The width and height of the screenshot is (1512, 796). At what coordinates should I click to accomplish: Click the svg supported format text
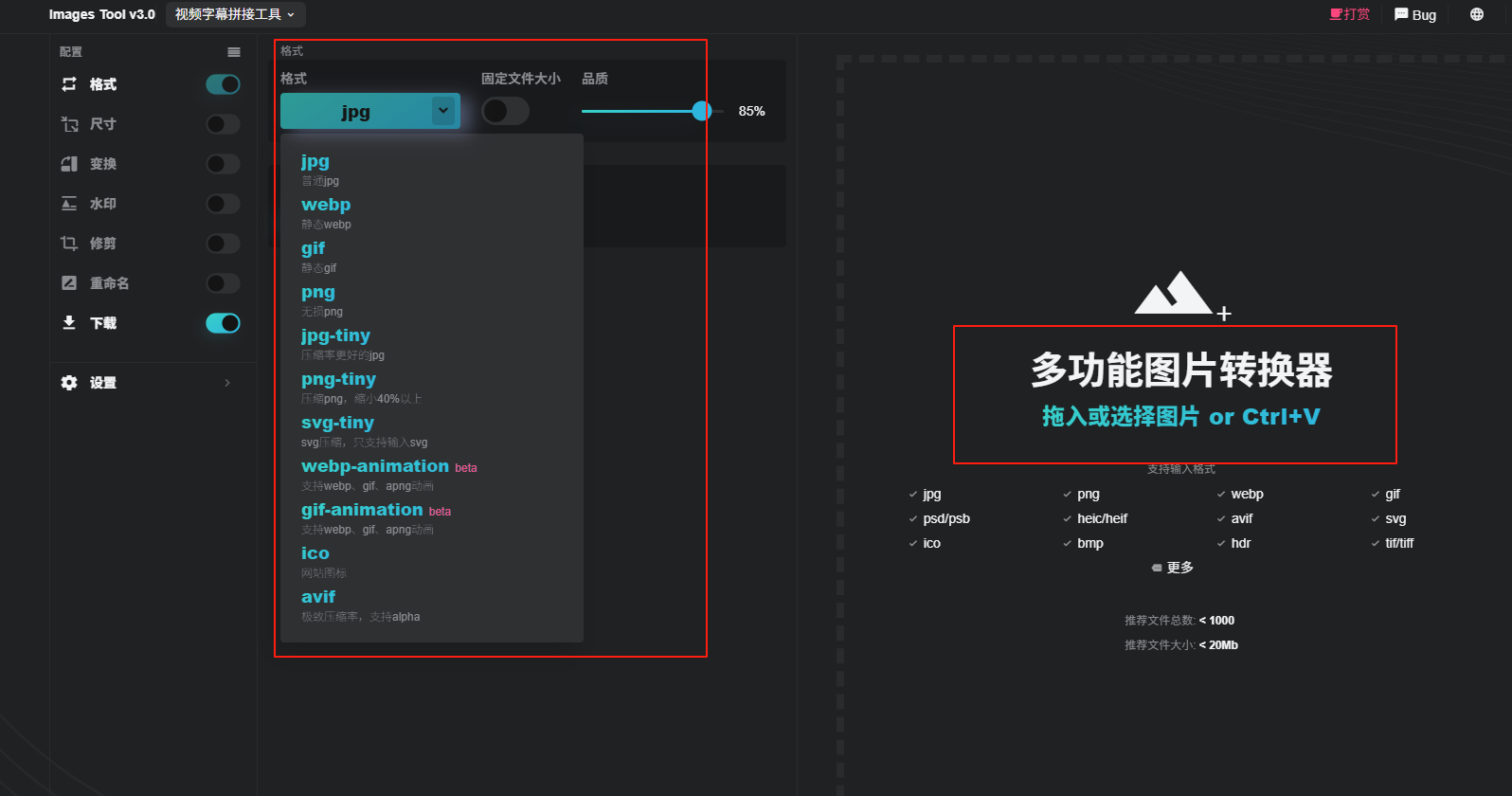[x=1395, y=518]
